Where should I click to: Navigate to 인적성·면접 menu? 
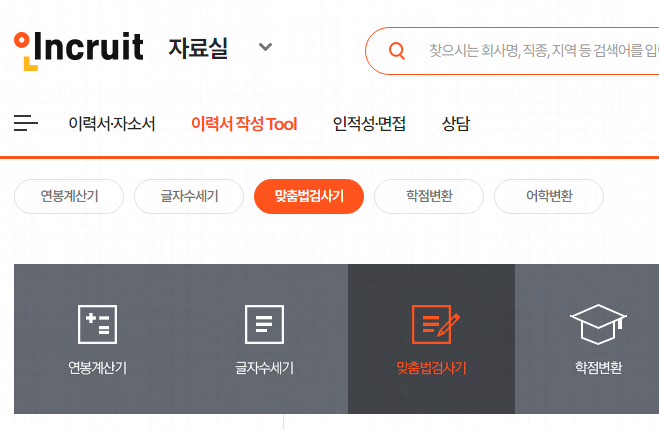click(x=369, y=124)
